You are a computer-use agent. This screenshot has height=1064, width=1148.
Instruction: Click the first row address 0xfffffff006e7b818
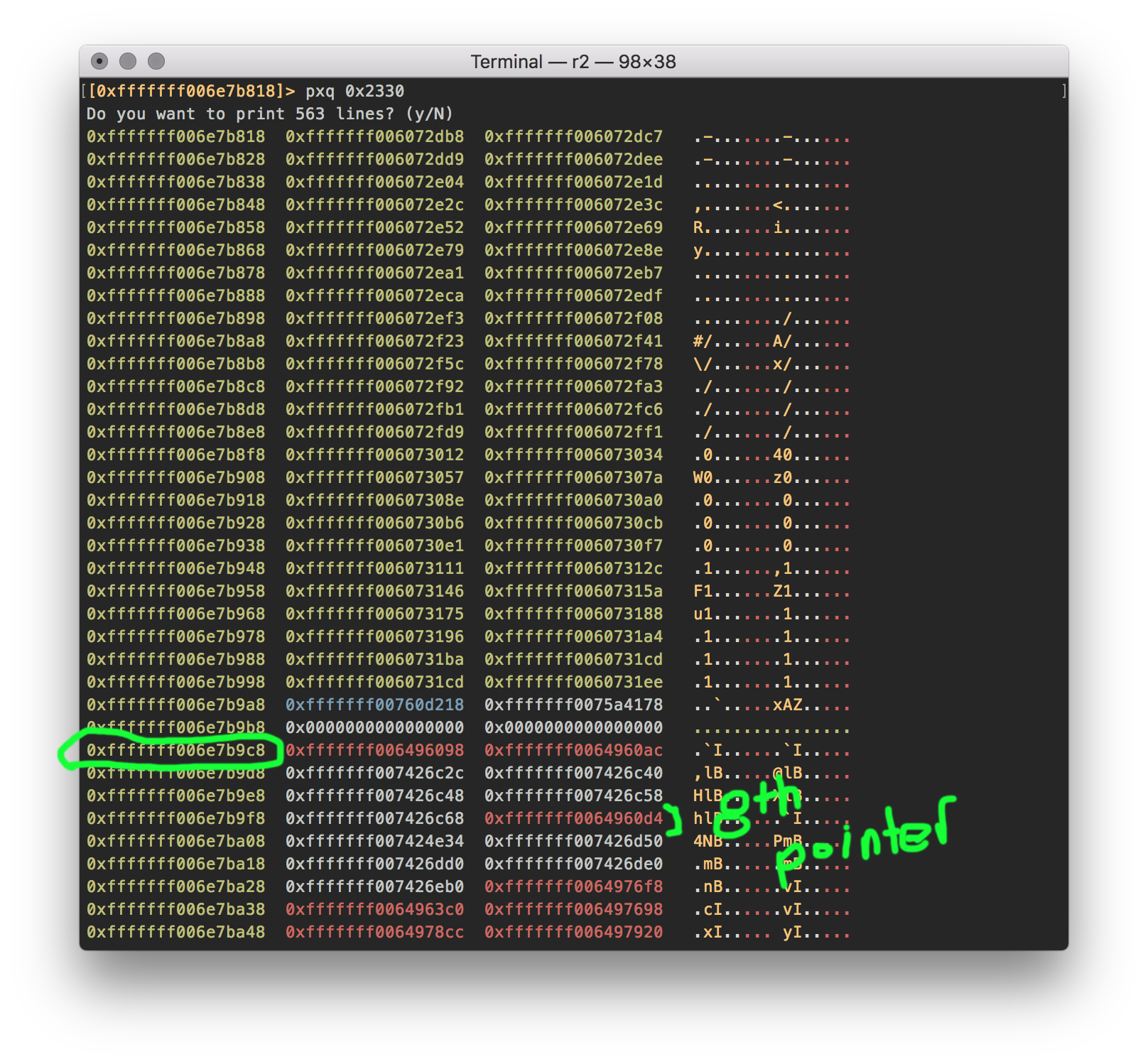(175, 137)
